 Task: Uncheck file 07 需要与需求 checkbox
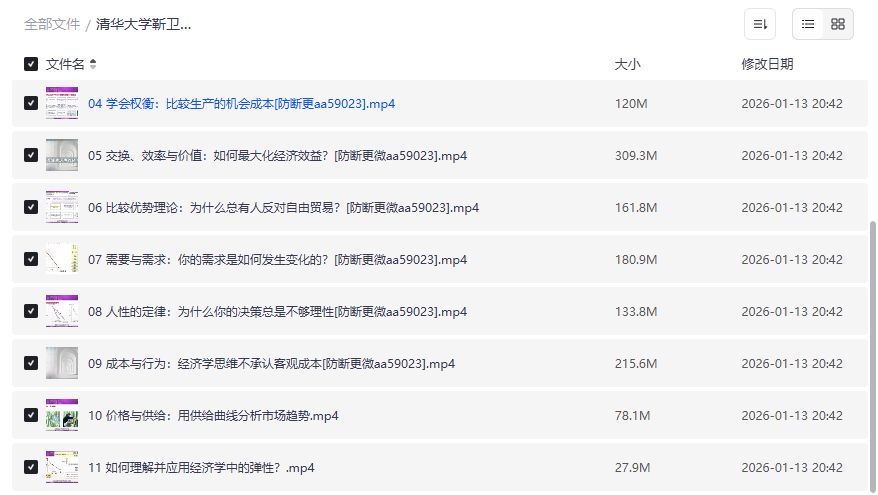point(31,259)
